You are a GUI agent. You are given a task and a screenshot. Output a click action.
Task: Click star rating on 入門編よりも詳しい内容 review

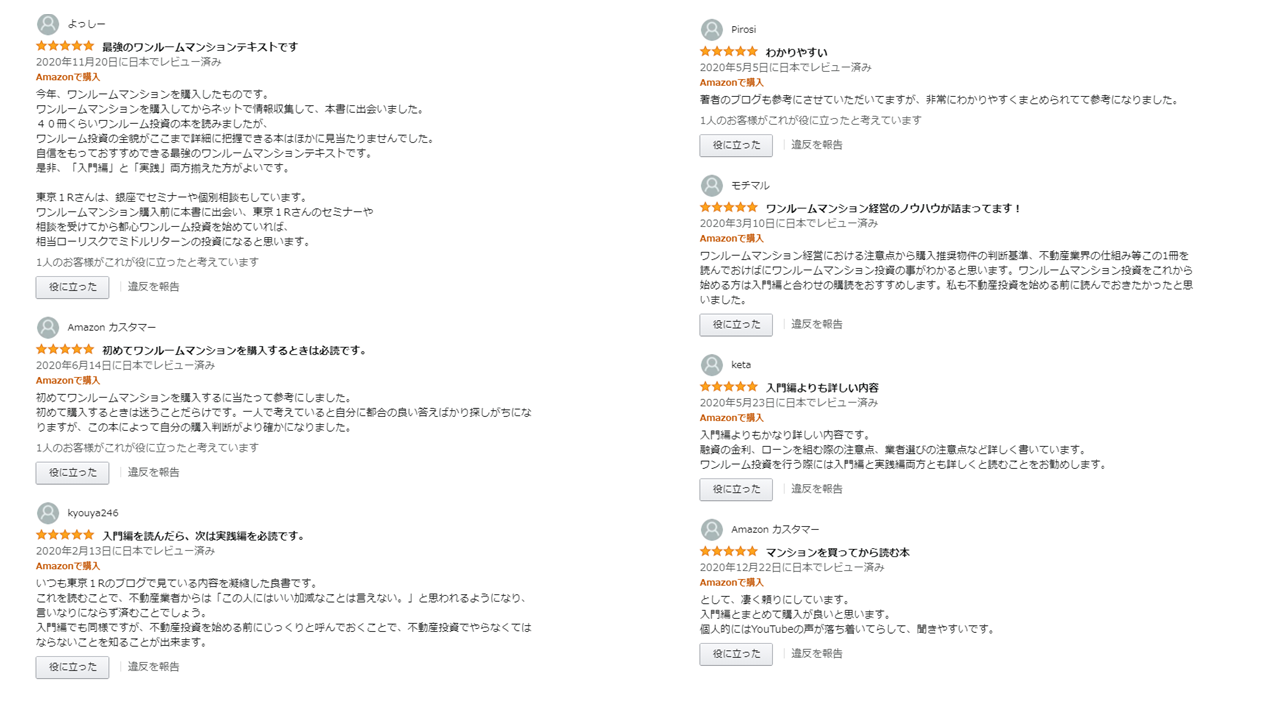point(728,386)
